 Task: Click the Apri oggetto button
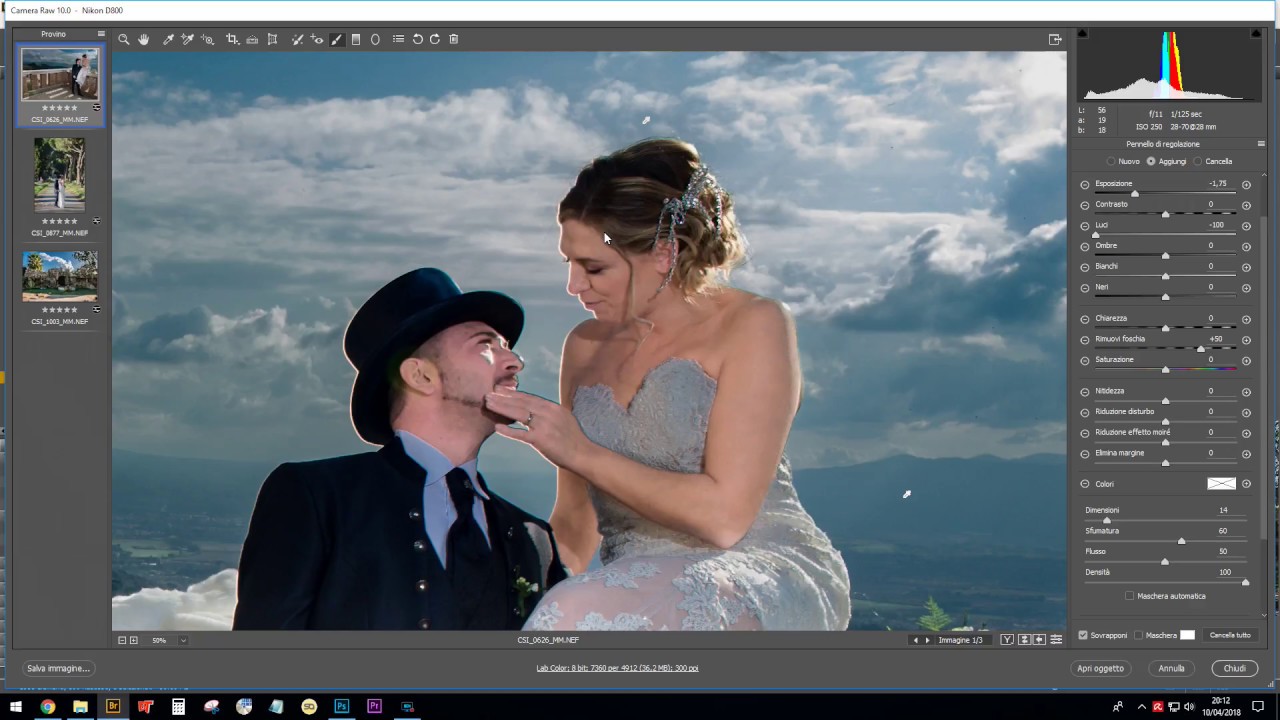click(1100, 668)
